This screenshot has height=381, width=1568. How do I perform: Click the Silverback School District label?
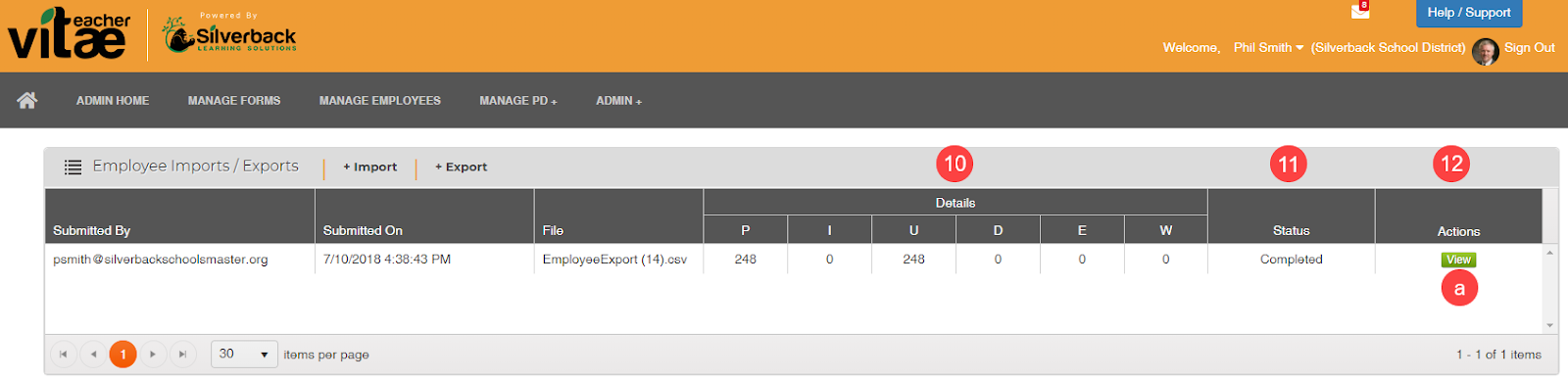(x=1389, y=47)
